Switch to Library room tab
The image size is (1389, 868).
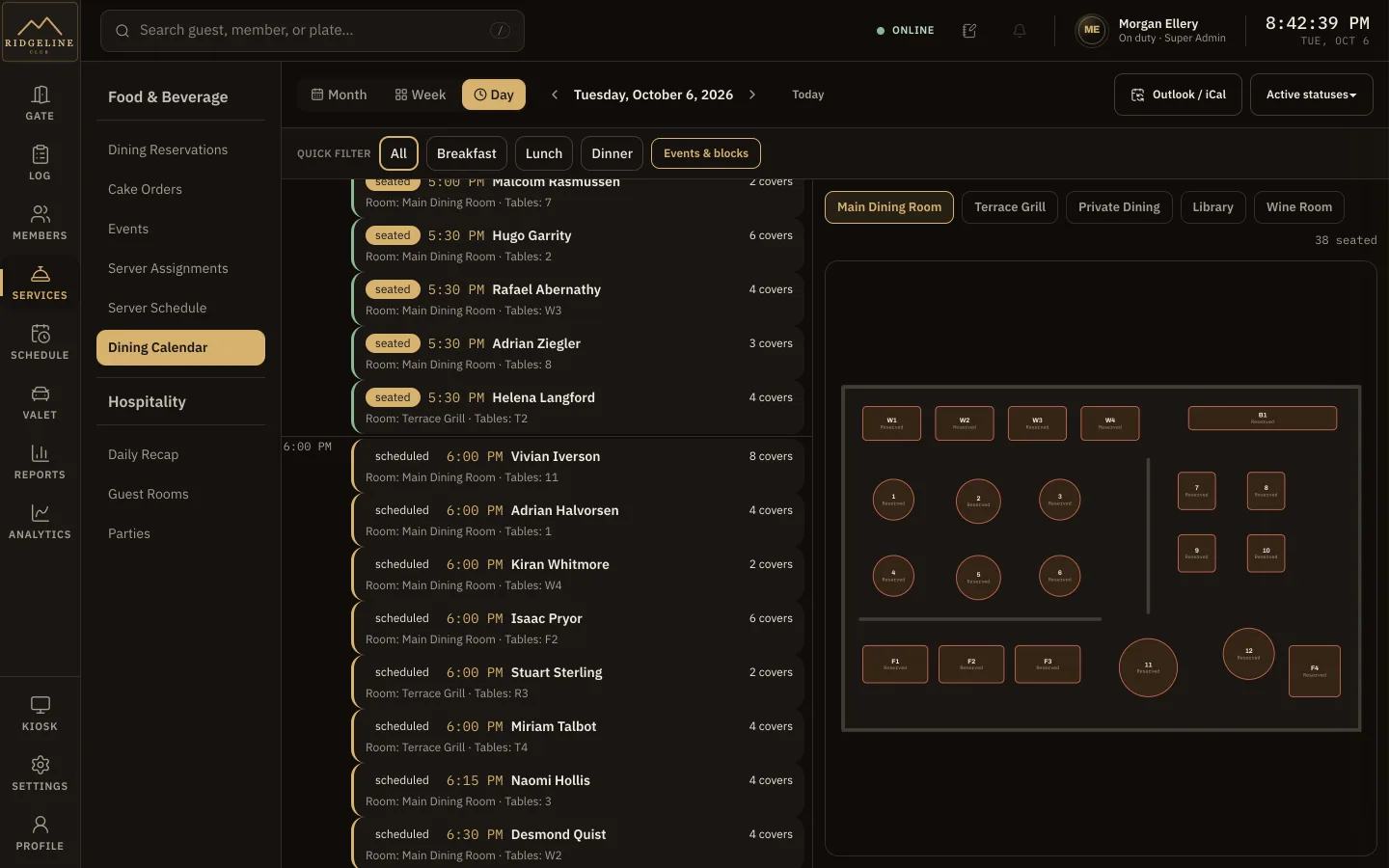[x=1212, y=207]
